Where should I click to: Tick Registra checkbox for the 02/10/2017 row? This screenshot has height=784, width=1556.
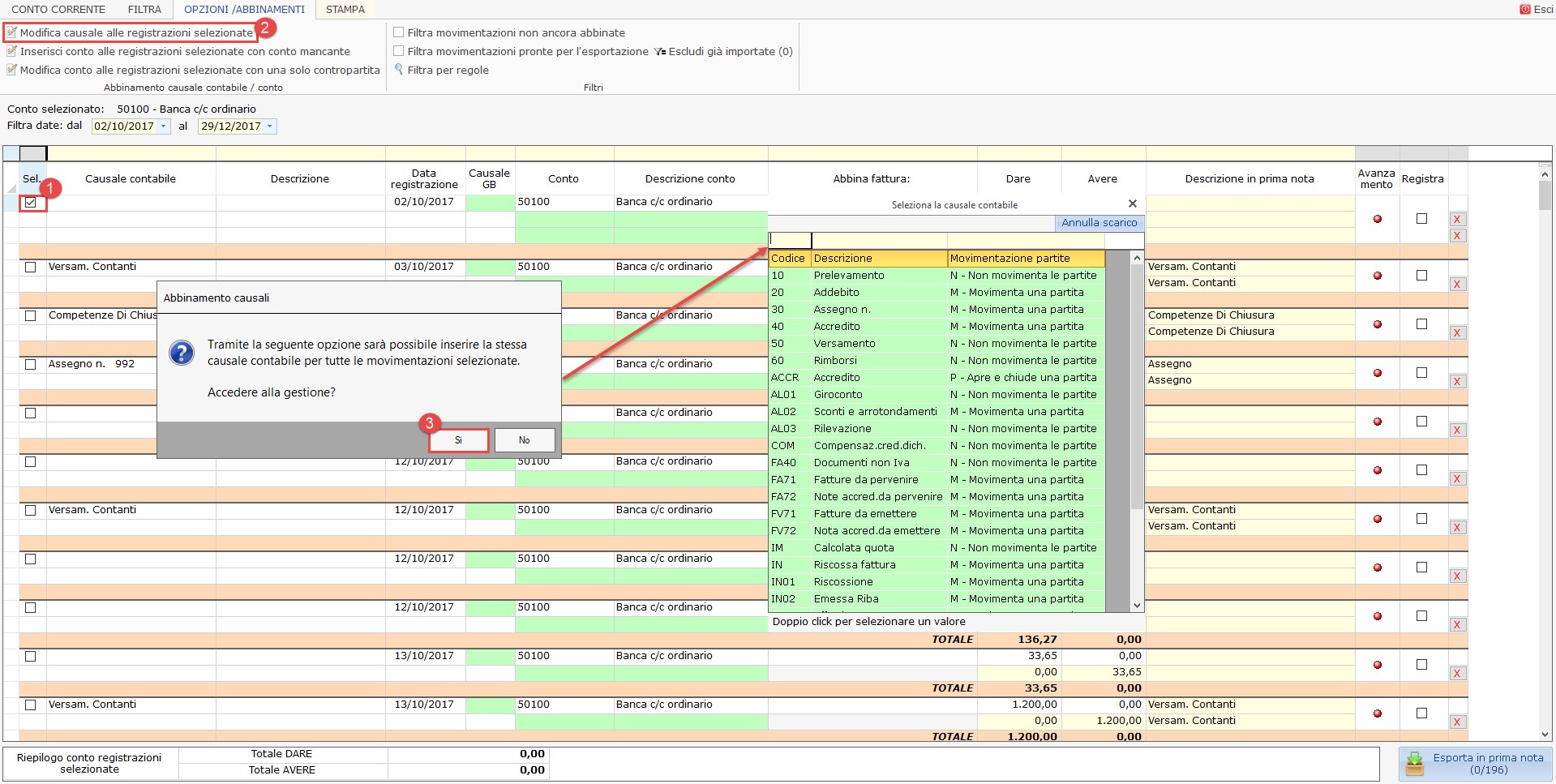point(1421,219)
